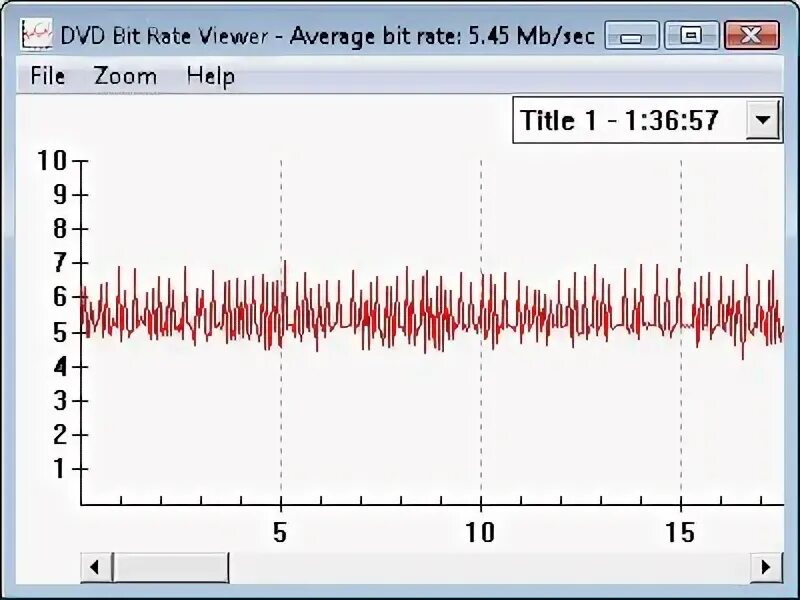The width and height of the screenshot is (800, 600).
Task: Close the DVD Bit Rate Viewer window
Action: [x=752, y=35]
